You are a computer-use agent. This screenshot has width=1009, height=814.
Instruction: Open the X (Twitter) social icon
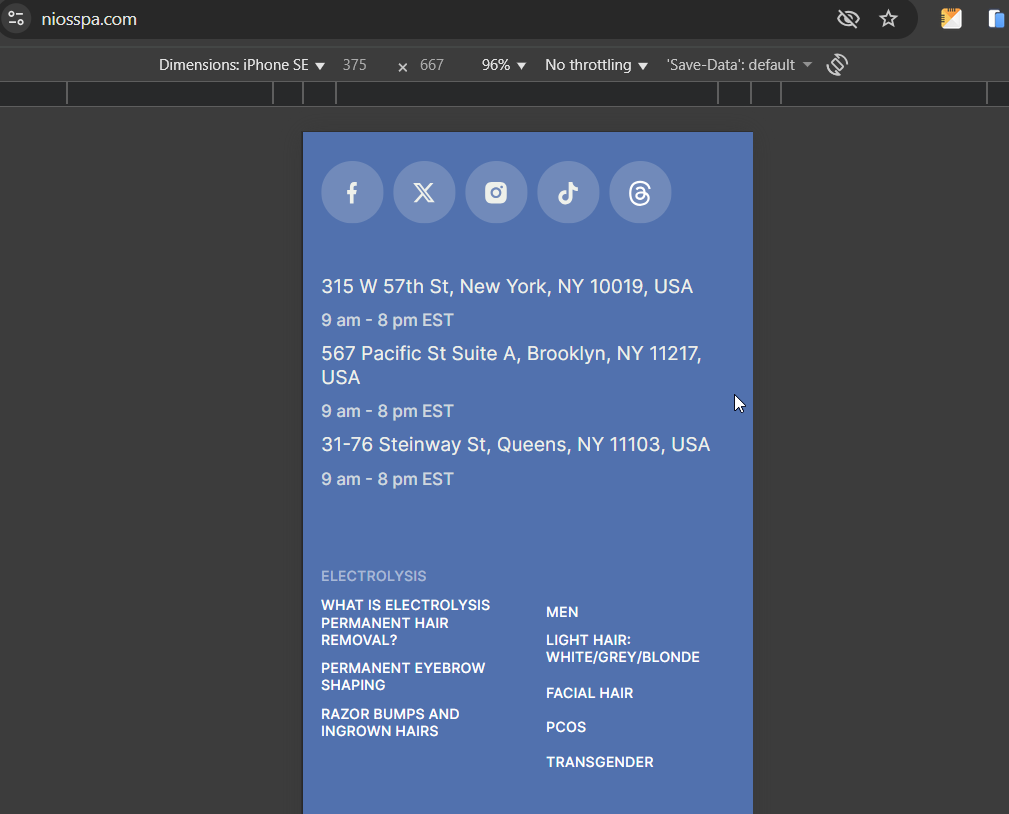coord(424,192)
